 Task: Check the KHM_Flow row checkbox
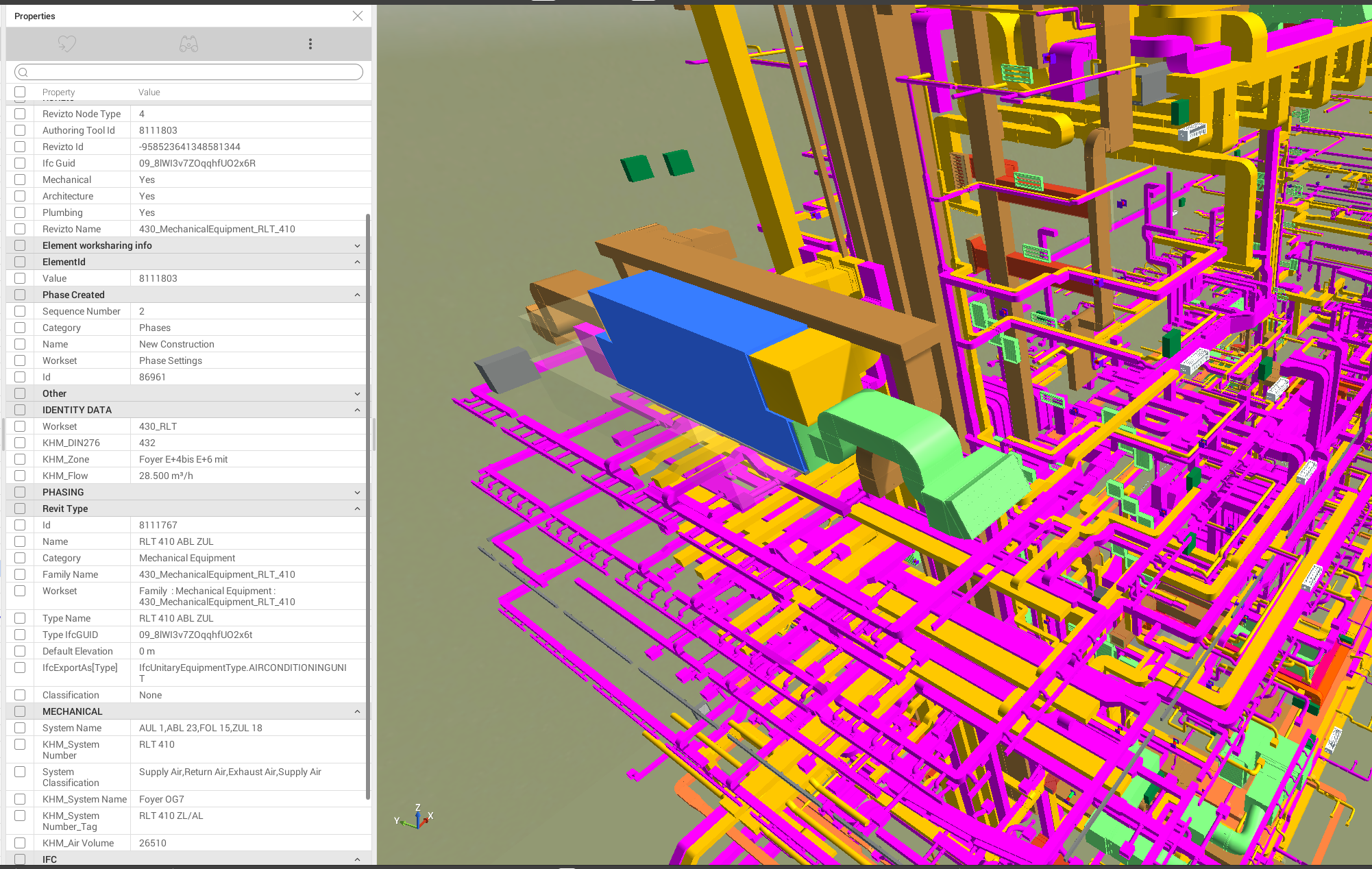(20, 476)
